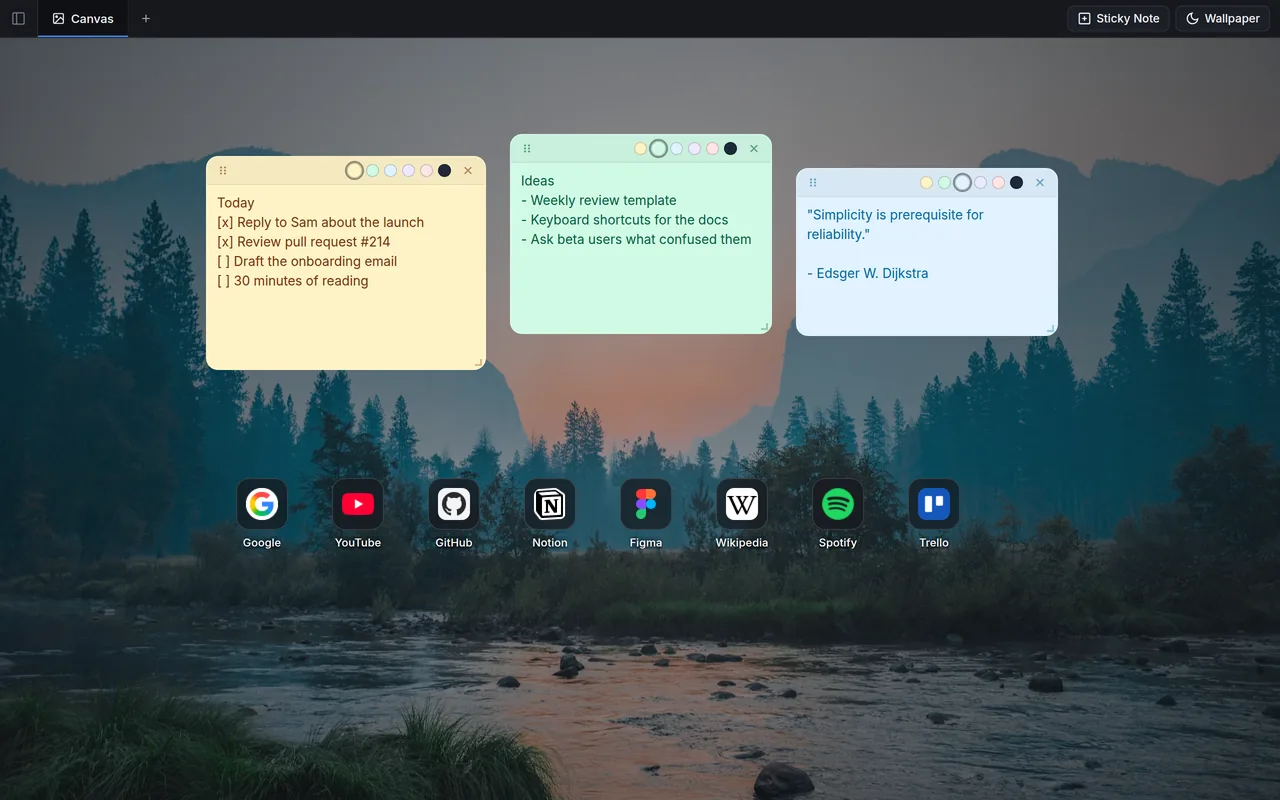Click the "- Edsger W. Dijkstra" attribution line

pyautogui.click(x=868, y=273)
